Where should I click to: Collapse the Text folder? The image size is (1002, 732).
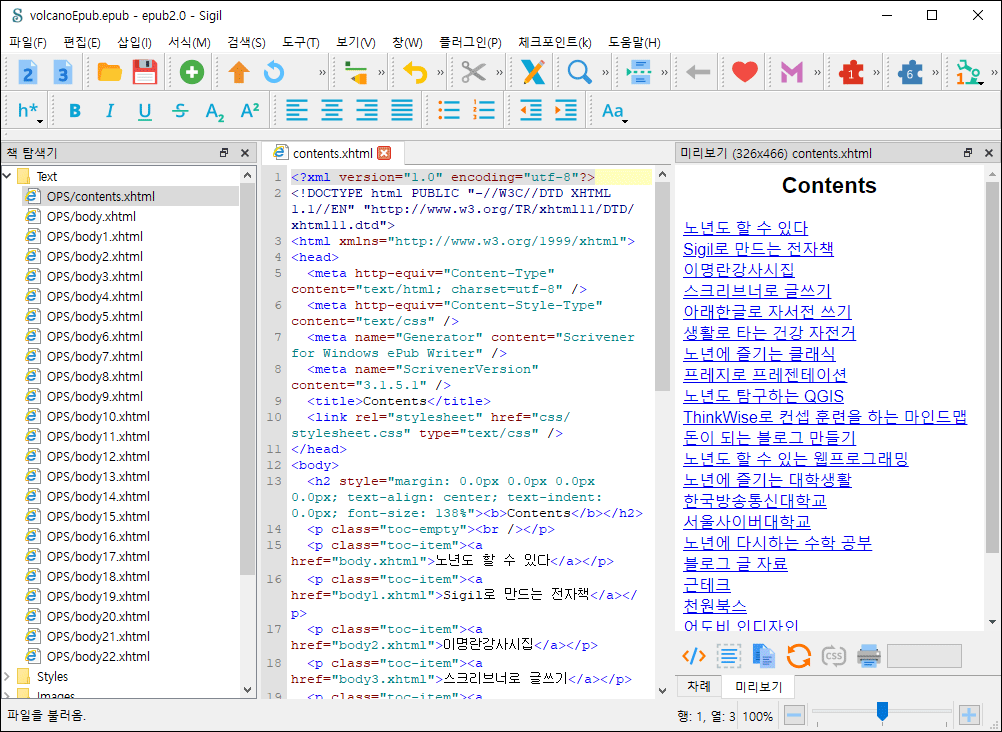[8, 176]
